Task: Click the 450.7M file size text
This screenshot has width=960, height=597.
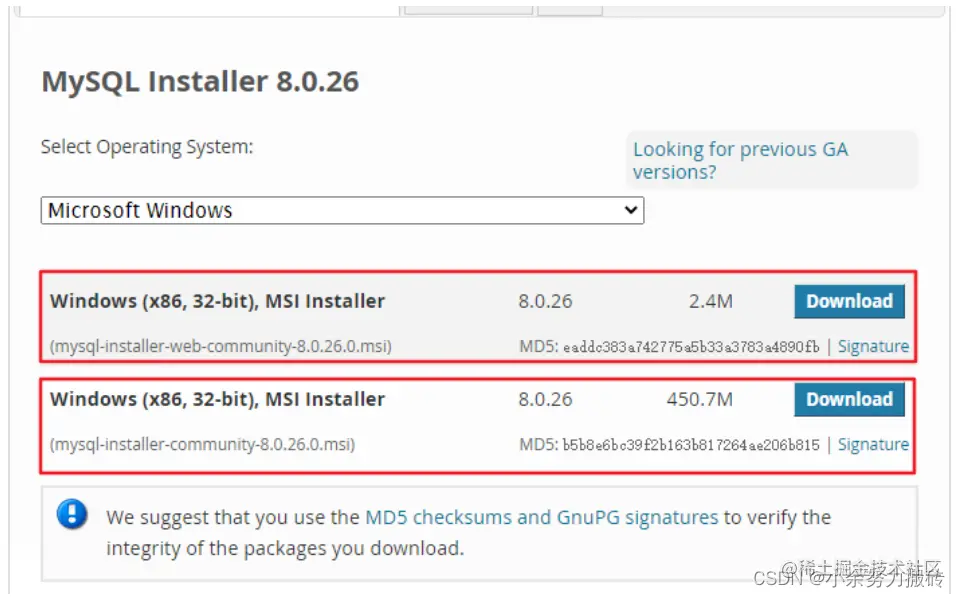Action: [x=700, y=399]
